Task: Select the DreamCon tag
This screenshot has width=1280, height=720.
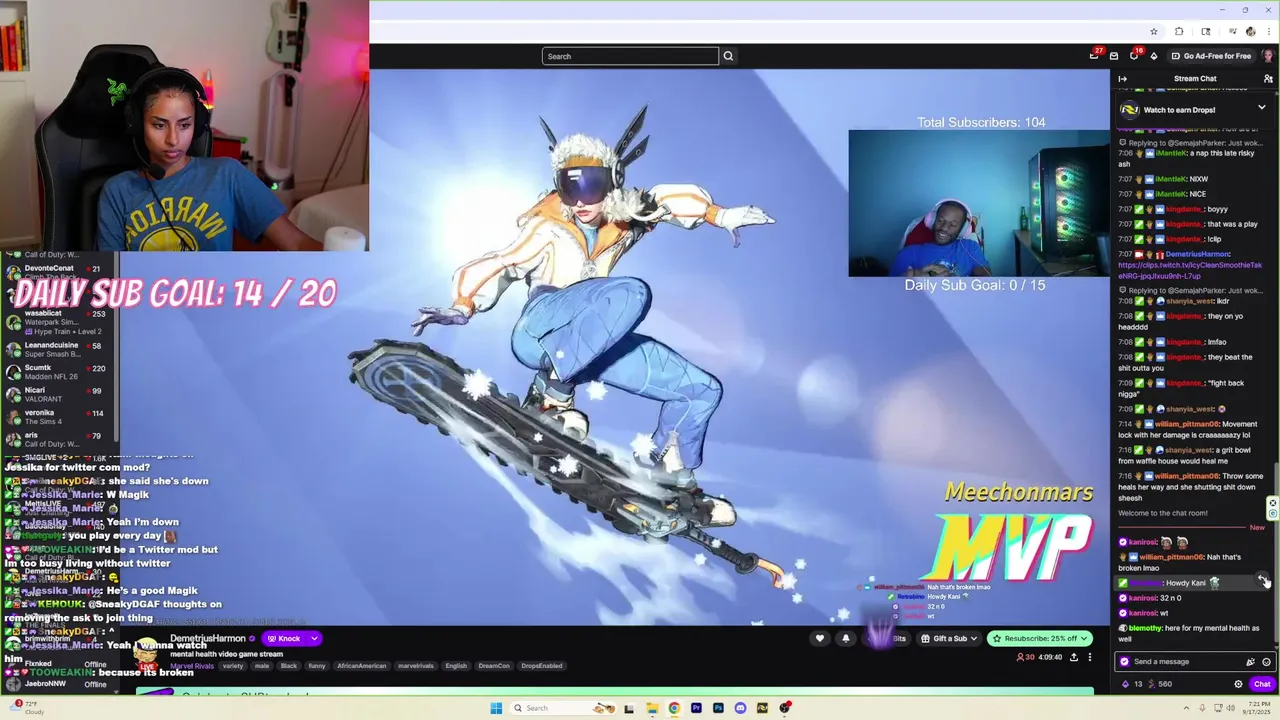Action: click(494, 665)
